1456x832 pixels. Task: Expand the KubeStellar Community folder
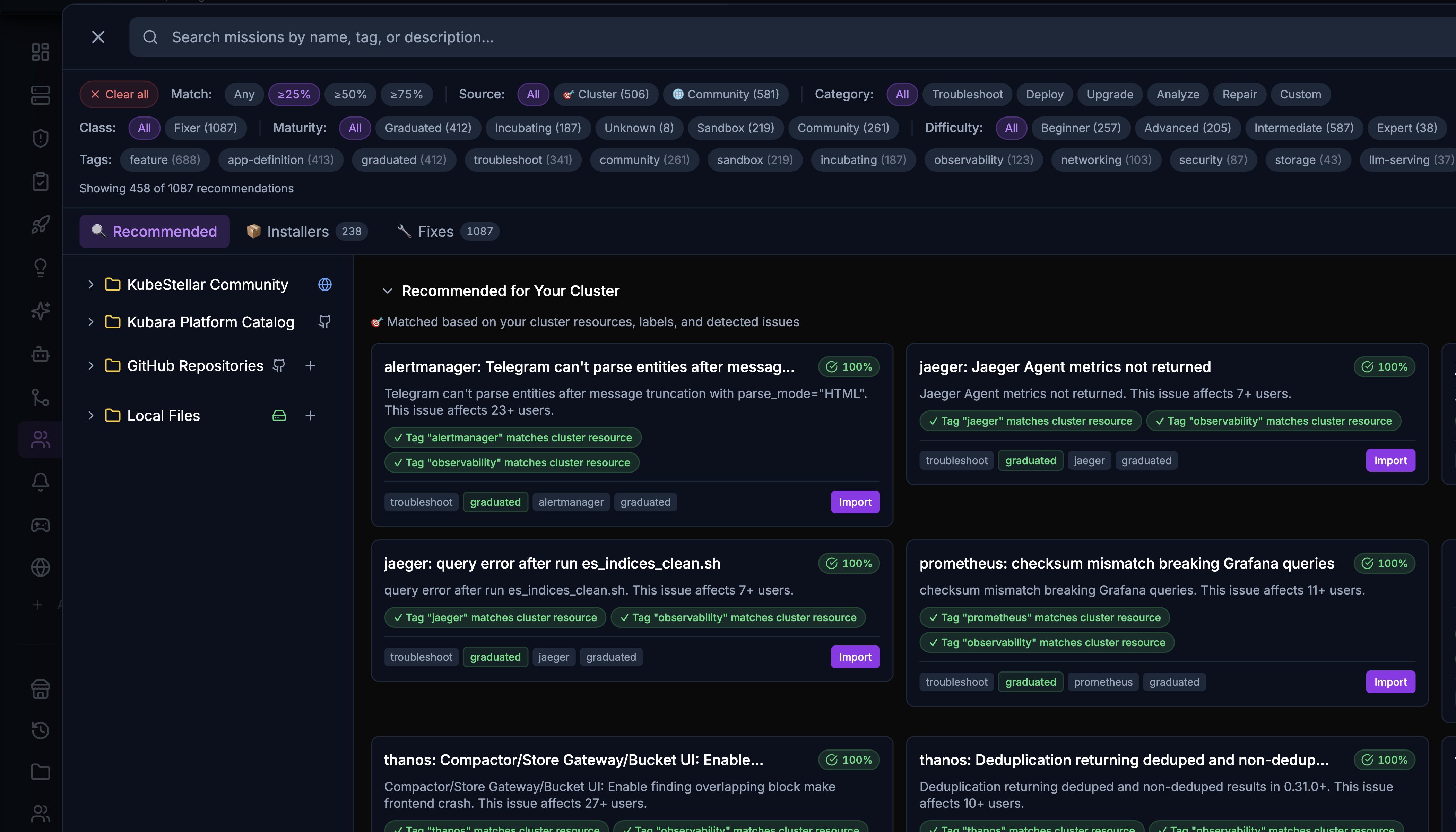pyautogui.click(x=90, y=285)
